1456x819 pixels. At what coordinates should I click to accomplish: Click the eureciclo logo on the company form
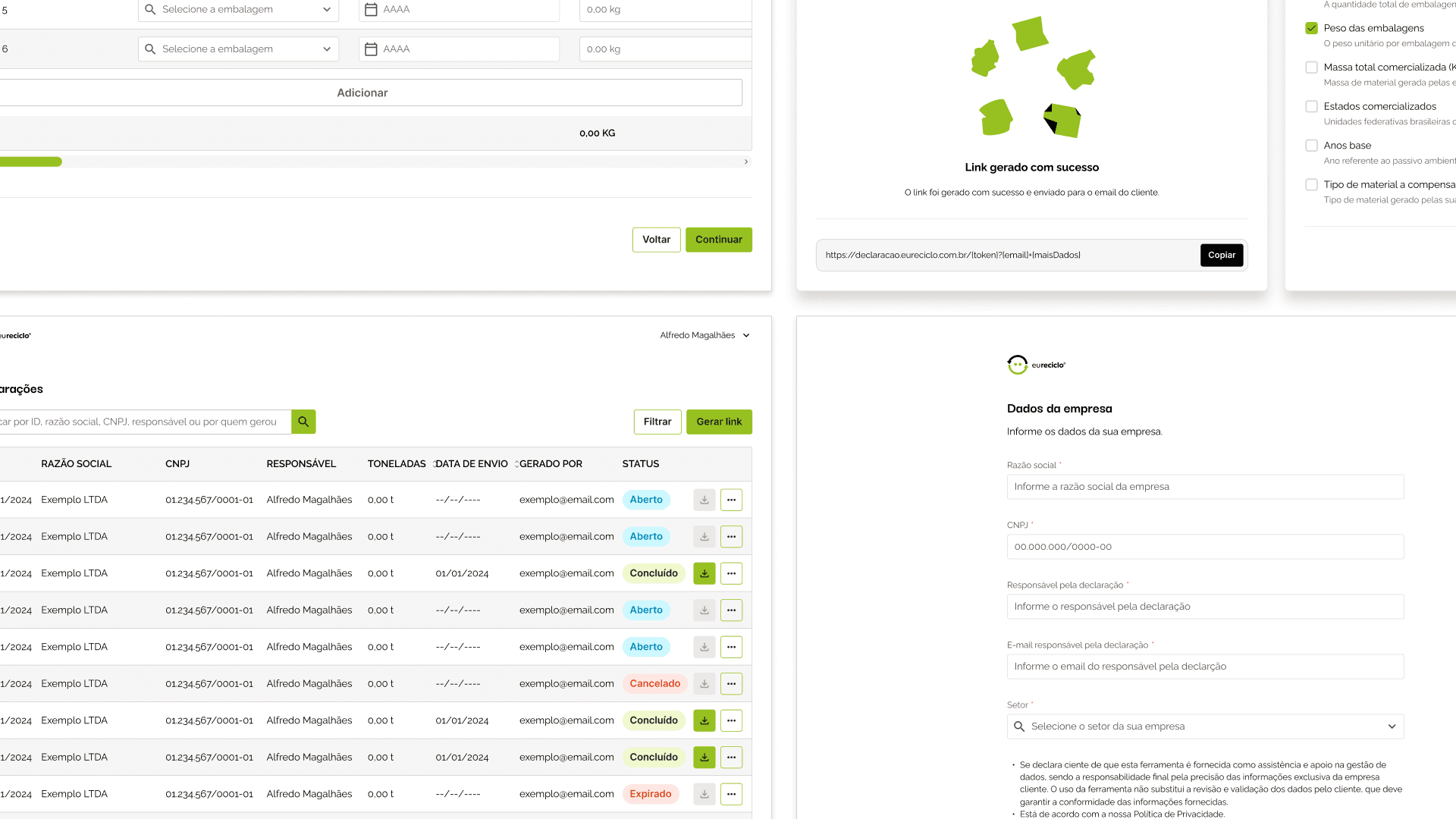coord(1036,365)
